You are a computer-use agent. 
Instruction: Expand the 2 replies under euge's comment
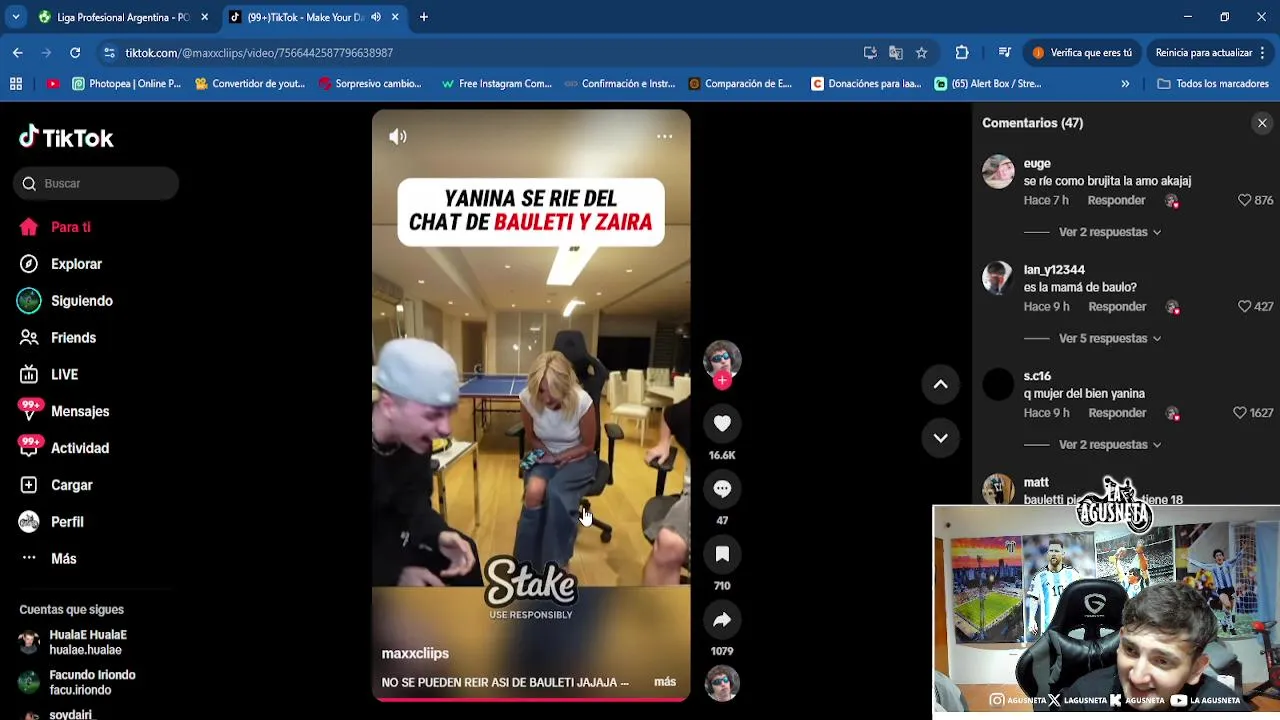click(1109, 232)
